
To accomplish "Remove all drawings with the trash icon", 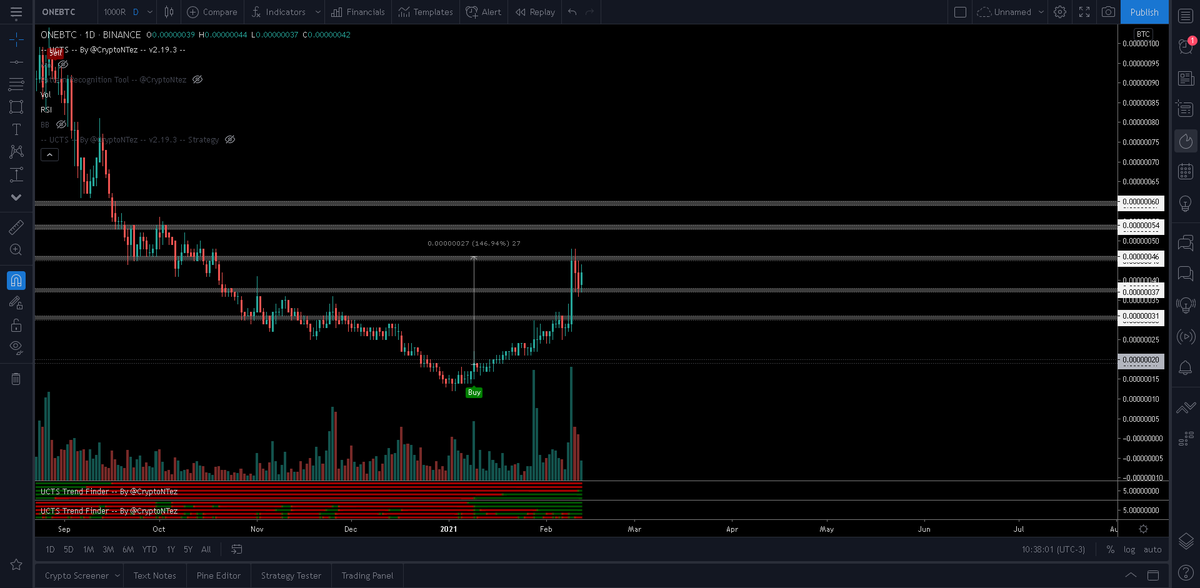I will [15, 378].
